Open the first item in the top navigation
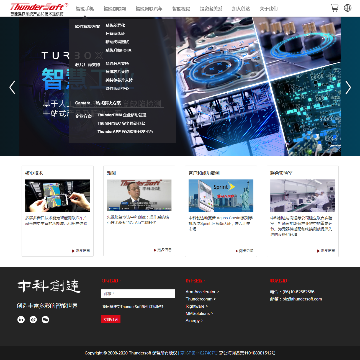 85,9
